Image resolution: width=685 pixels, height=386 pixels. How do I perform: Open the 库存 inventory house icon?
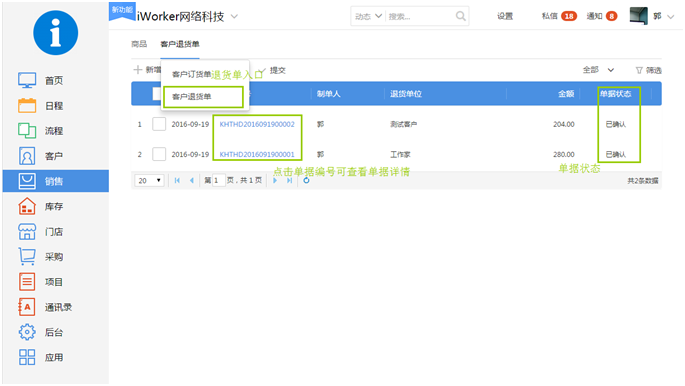[27, 206]
